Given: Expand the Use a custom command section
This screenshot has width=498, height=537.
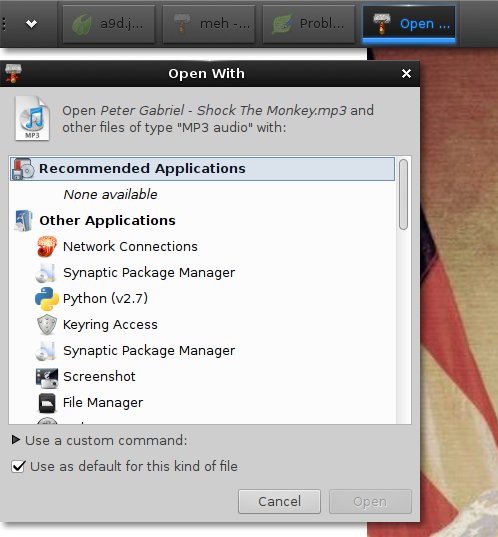Looking at the screenshot, I should point(16,440).
